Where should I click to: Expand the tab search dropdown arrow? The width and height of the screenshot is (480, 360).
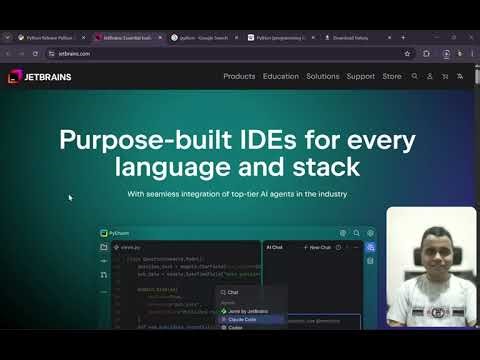7,37
